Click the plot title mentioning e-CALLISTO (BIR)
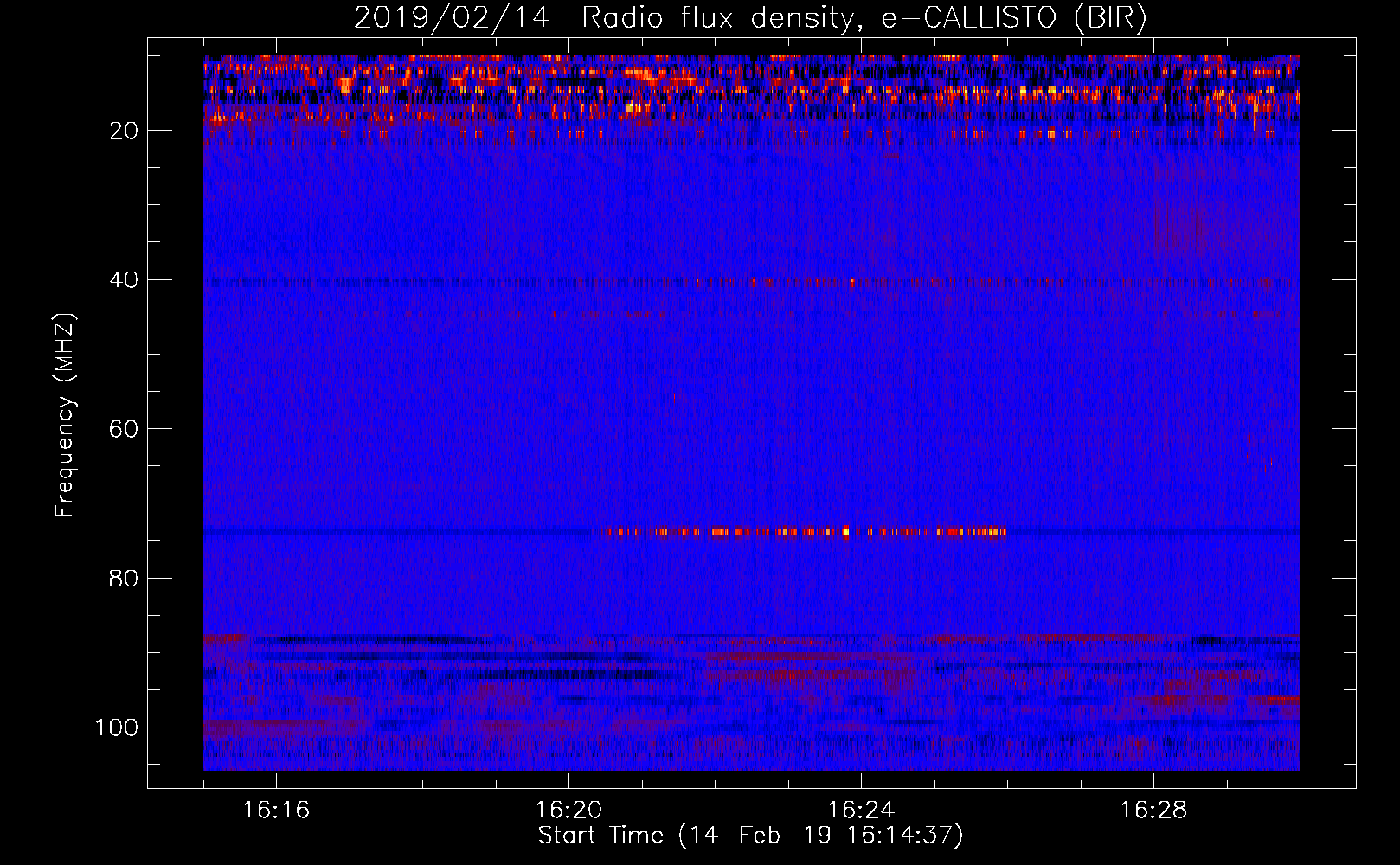 [750, 18]
